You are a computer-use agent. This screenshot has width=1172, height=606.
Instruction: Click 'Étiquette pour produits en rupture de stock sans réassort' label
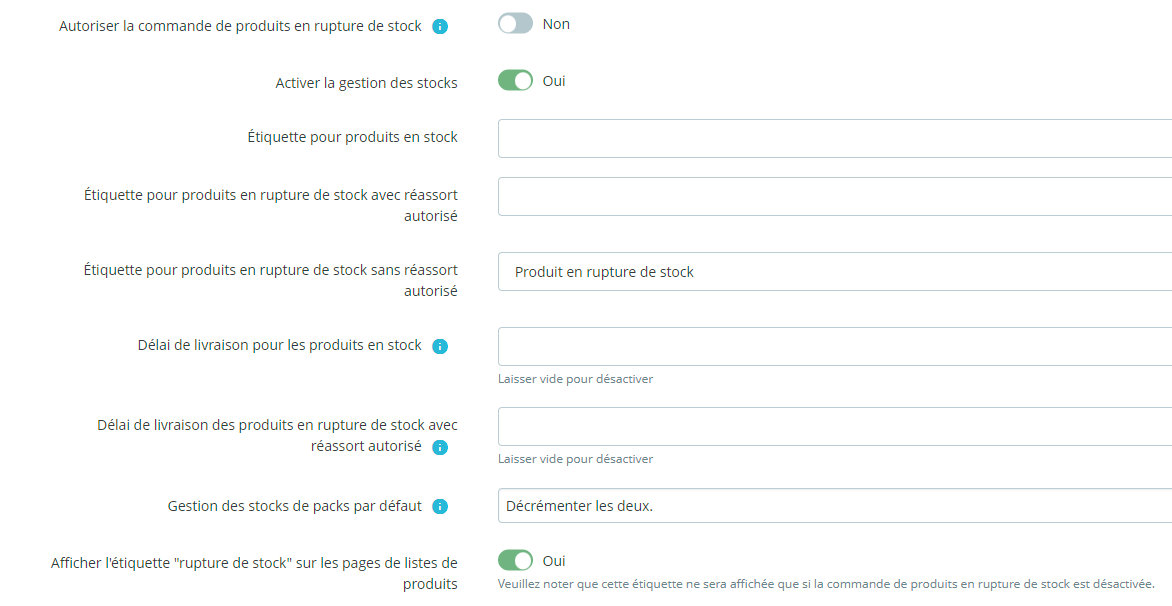(x=271, y=270)
